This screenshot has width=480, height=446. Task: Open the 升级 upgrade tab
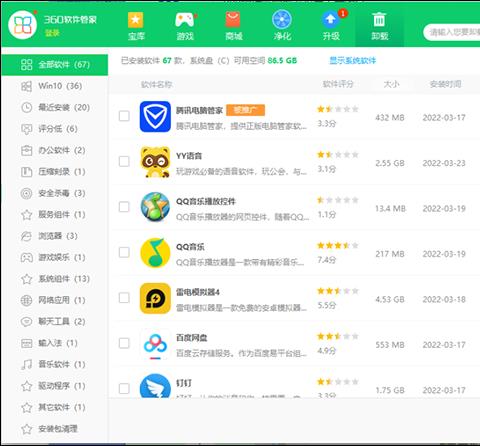pos(331,26)
